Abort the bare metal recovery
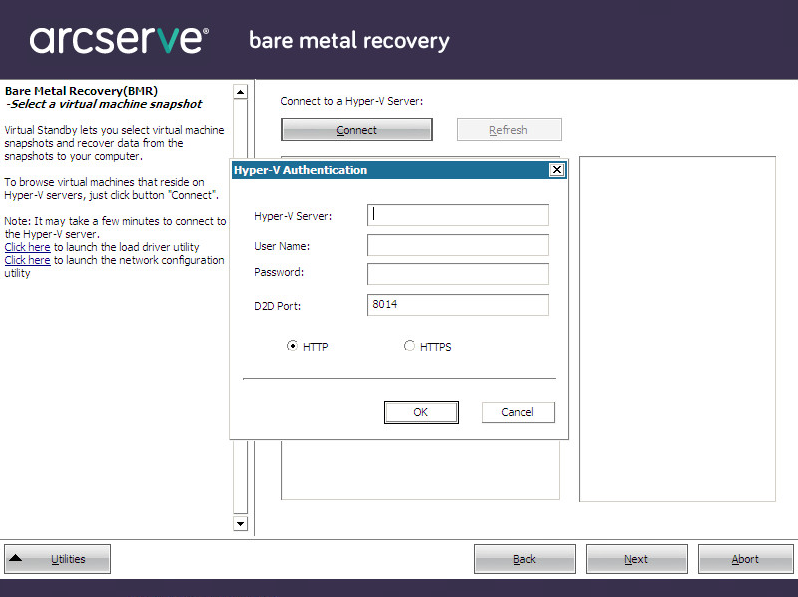Screen dimensions: 798x597 (746, 559)
